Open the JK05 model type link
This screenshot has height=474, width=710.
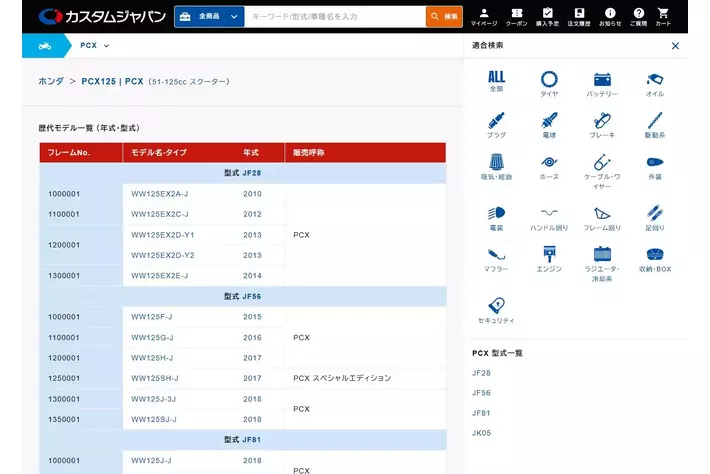[481, 433]
